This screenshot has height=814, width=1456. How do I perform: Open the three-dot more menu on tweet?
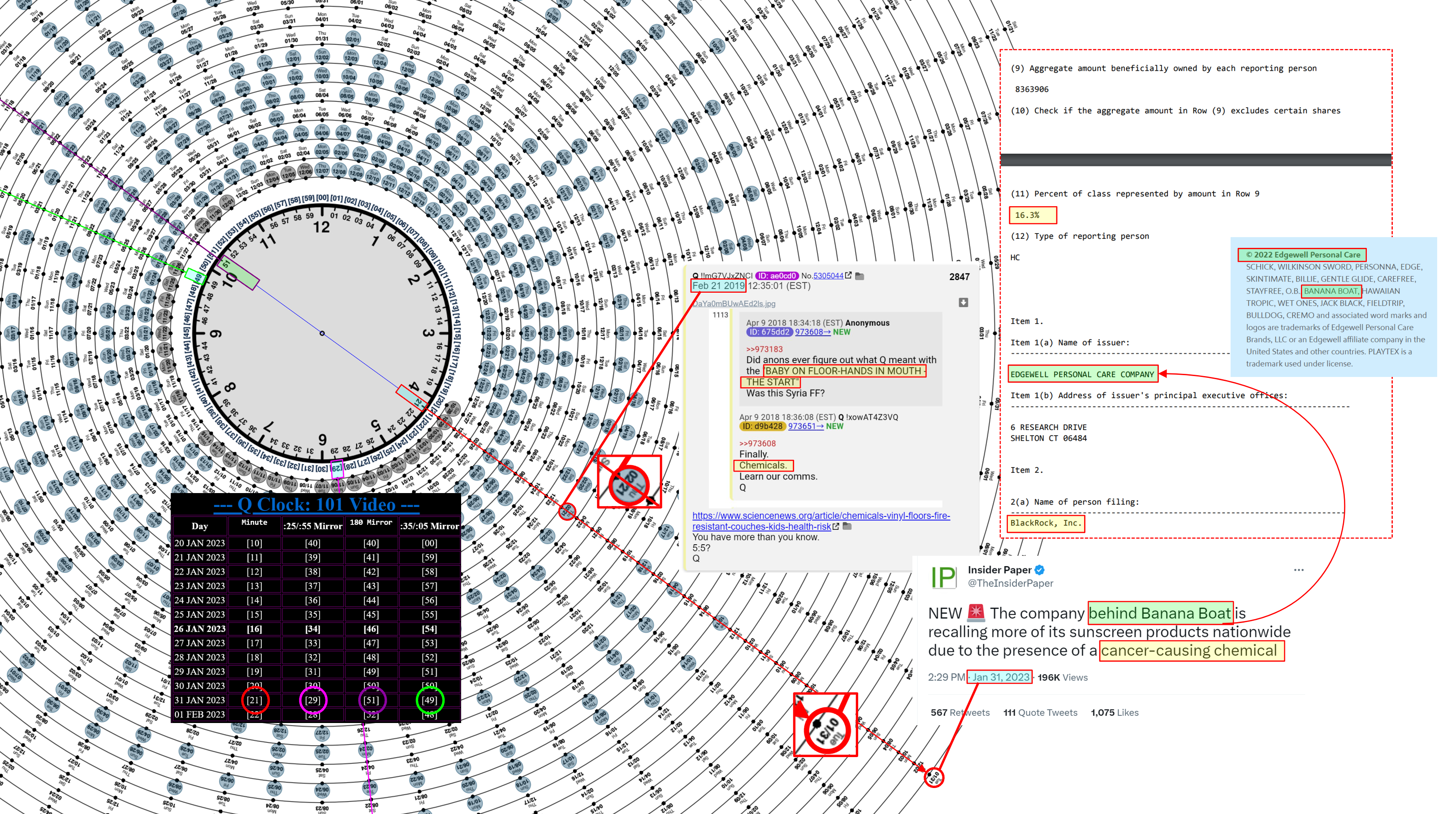(1299, 570)
